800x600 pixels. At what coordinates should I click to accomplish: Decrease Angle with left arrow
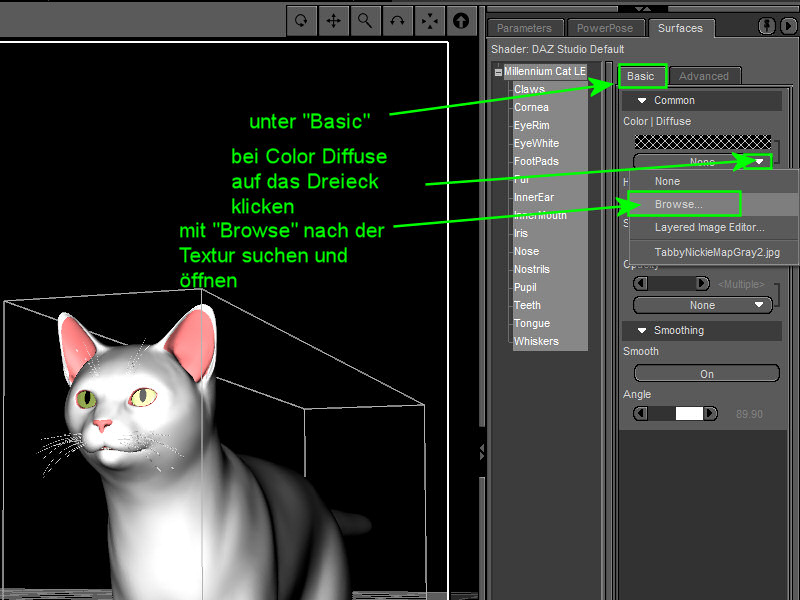click(641, 413)
